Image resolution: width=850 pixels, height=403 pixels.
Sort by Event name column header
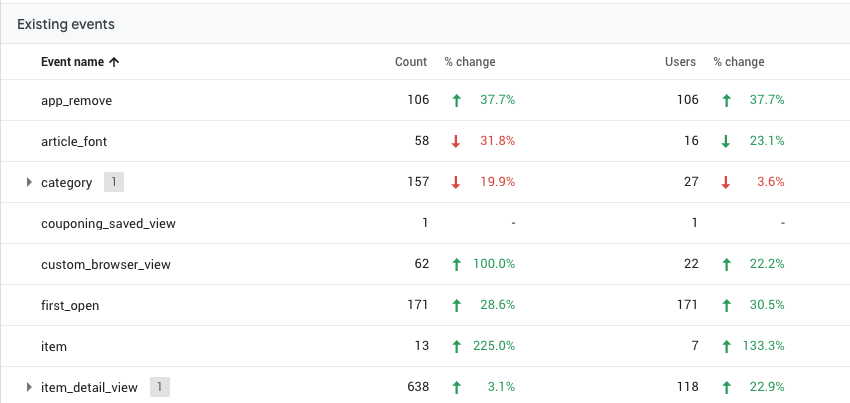(72, 62)
